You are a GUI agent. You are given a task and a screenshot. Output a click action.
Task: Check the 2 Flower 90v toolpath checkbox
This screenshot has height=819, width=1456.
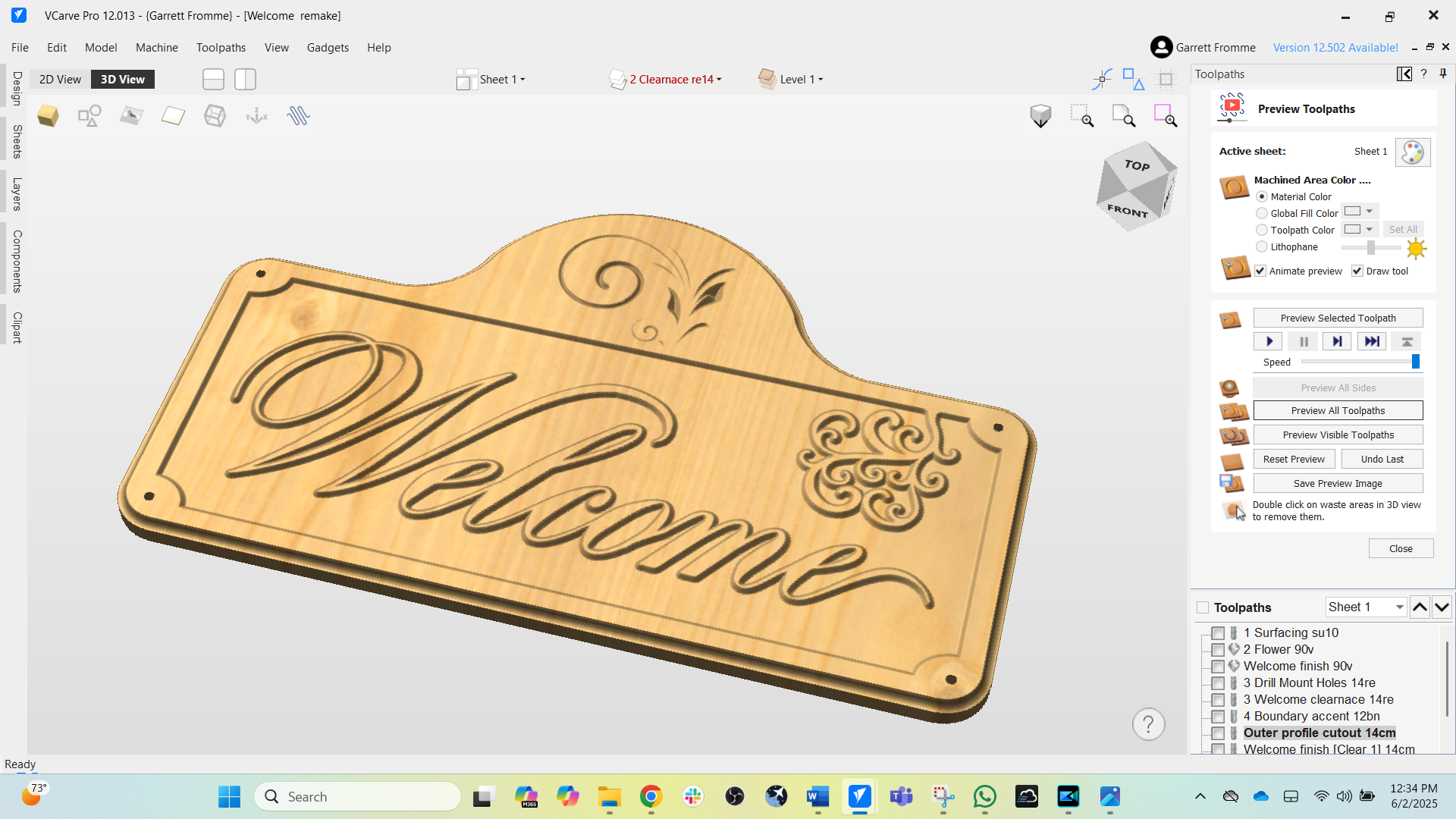[x=1218, y=650]
